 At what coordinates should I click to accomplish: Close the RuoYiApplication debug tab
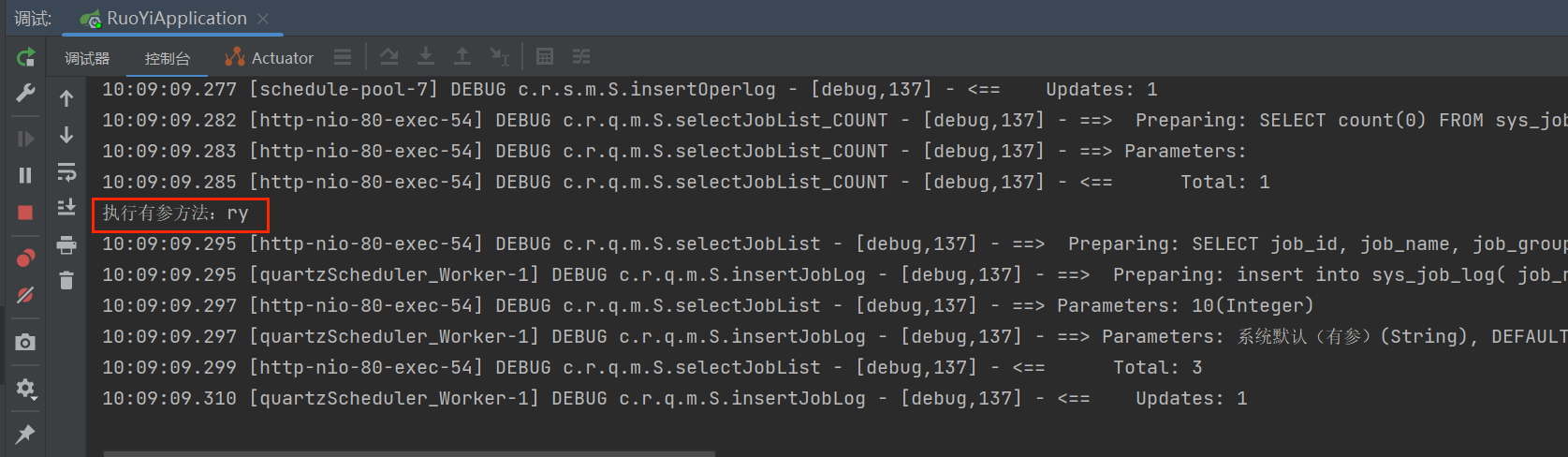point(263,19)
